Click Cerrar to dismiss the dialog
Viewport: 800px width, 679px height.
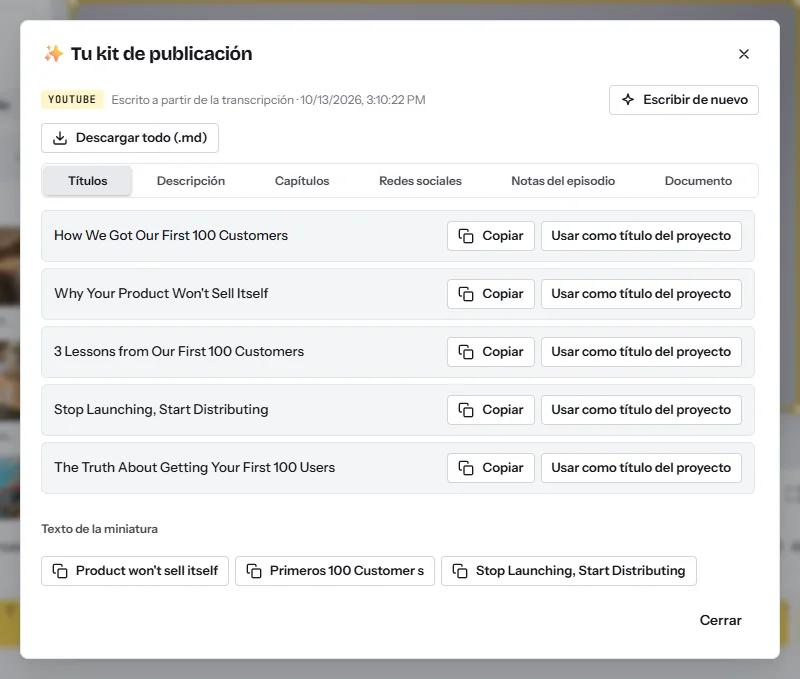point(720,620)
